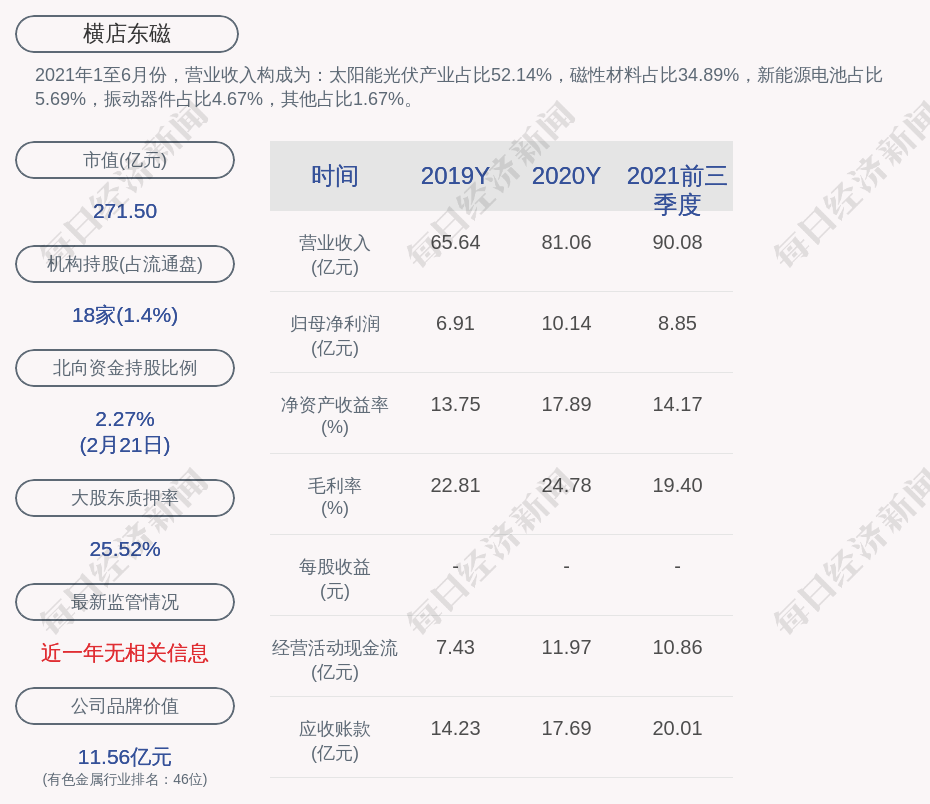Click receivables value 17.69

pos(566,728)
